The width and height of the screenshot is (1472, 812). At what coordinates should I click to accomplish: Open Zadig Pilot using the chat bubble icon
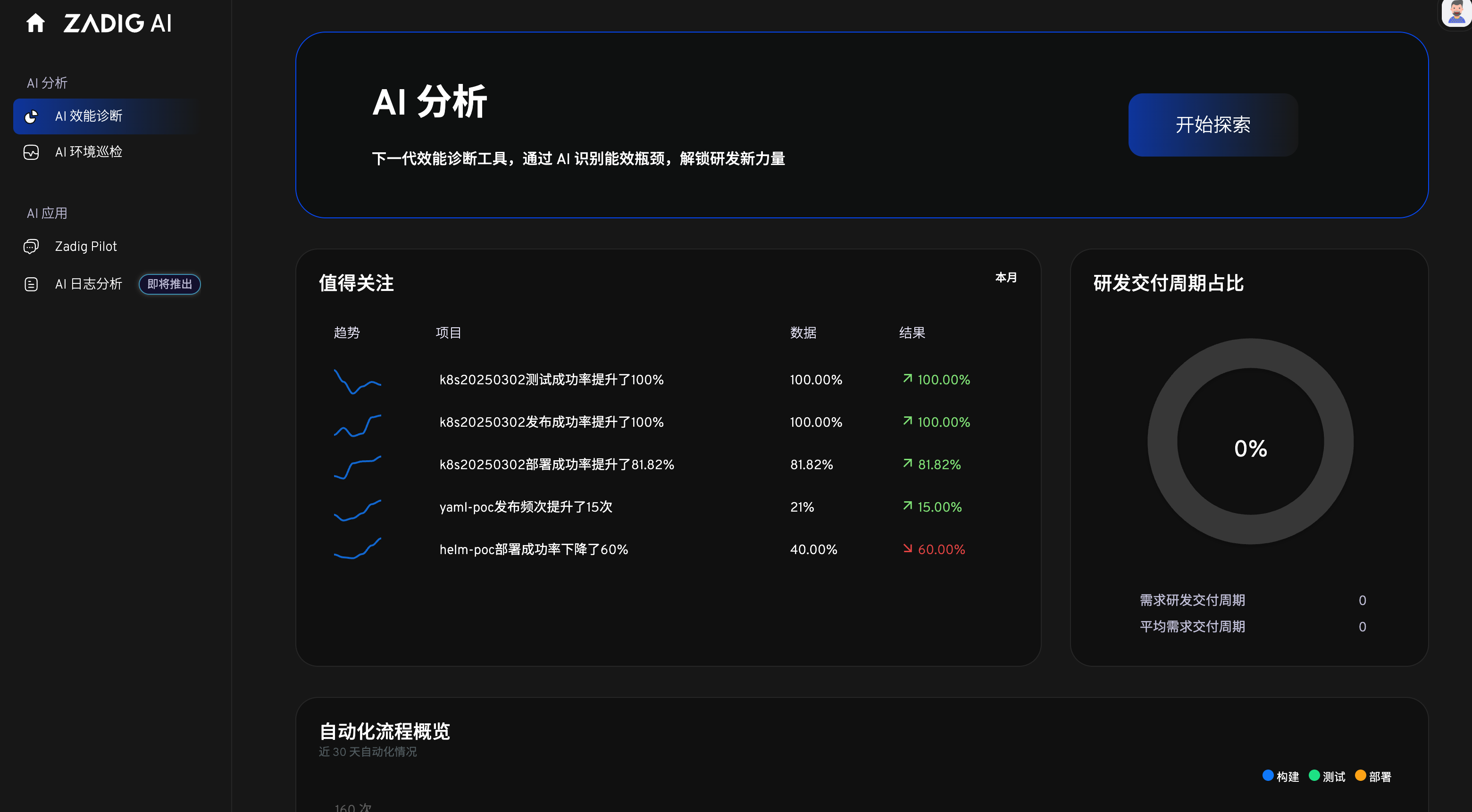(31, 246)
